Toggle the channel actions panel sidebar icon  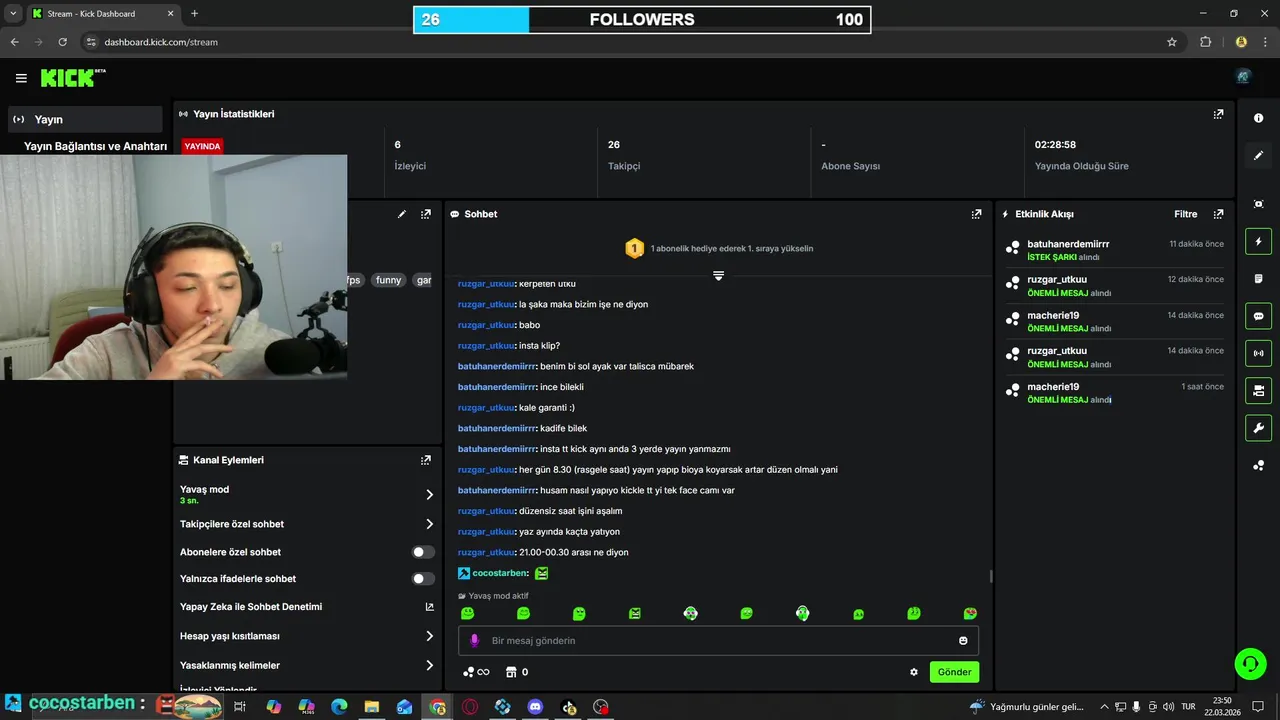tap(1258, 390)
